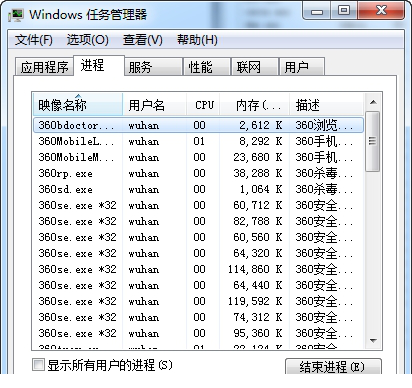Open the 帮助(H) menu
Viewport: 412px width, 388px height.
[197, 40]
